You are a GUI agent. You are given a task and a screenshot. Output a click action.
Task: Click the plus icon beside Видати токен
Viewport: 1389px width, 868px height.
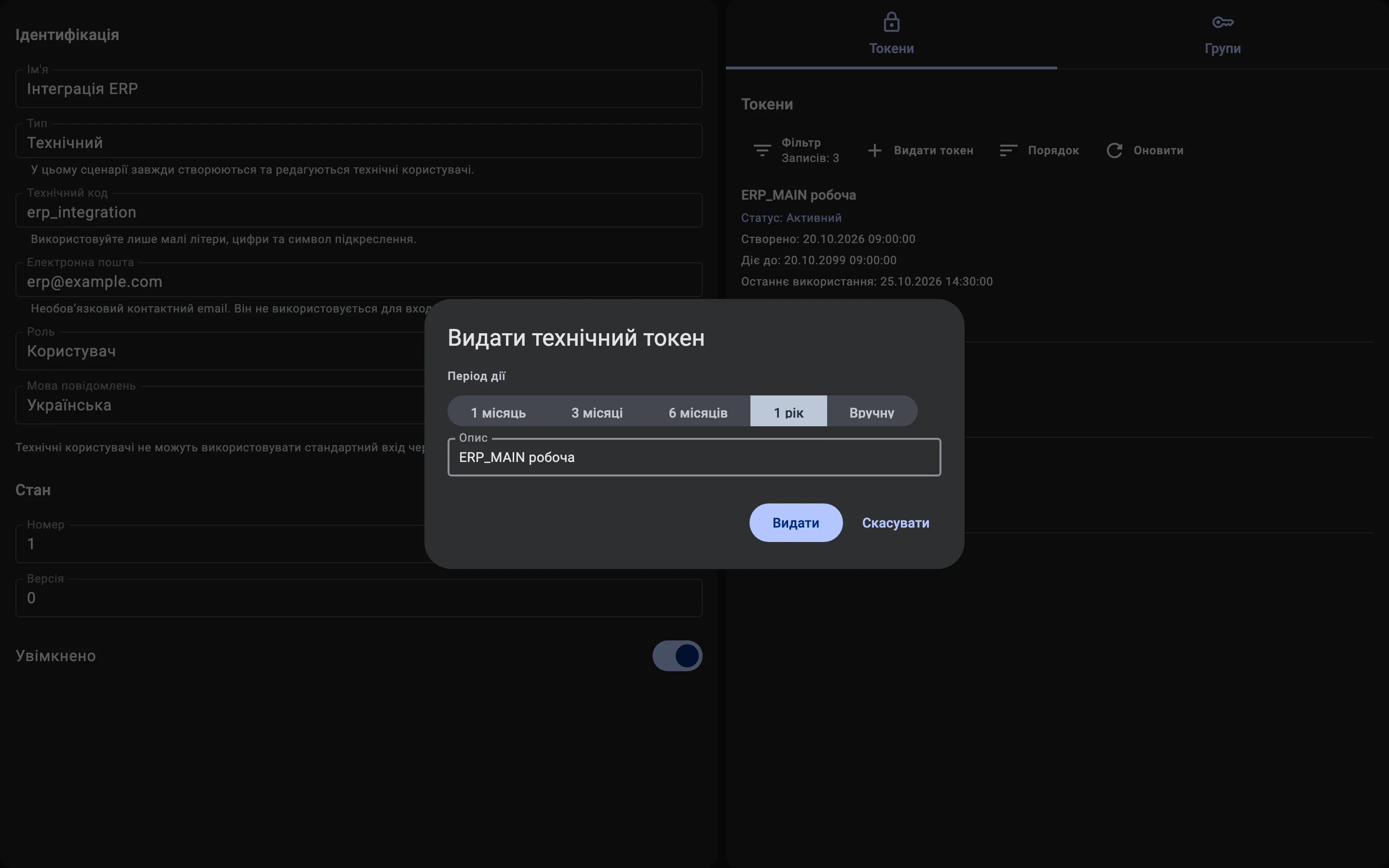point(874,150)
